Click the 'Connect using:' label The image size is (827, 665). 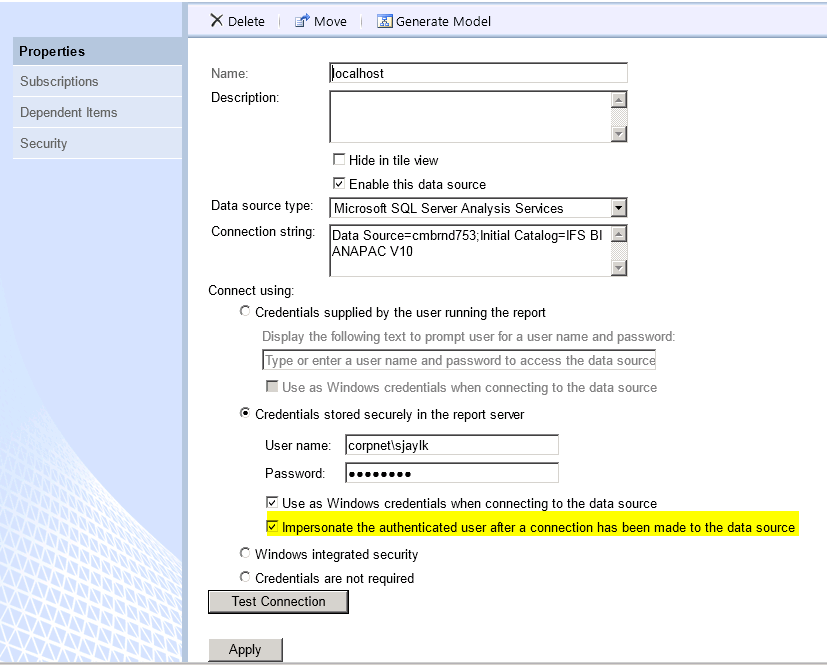click(251, 291)
